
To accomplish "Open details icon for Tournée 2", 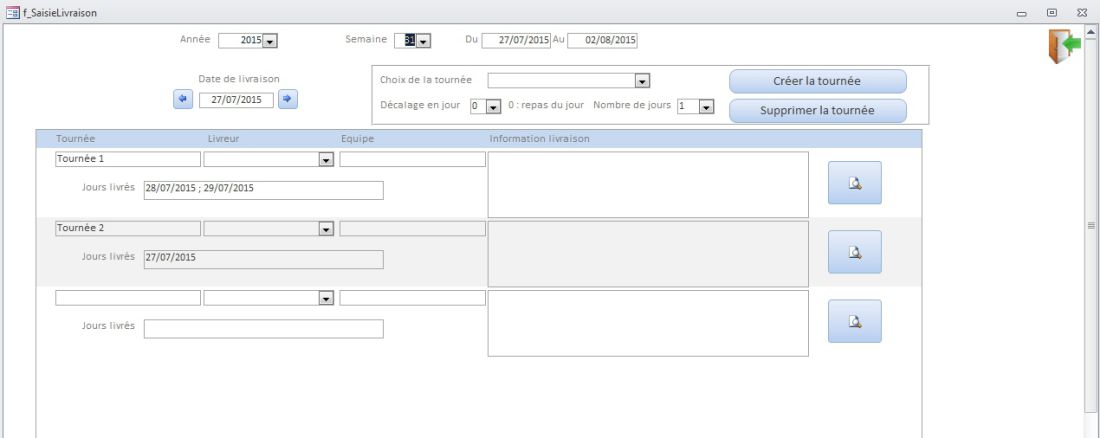I will click(x=854, y=252).
